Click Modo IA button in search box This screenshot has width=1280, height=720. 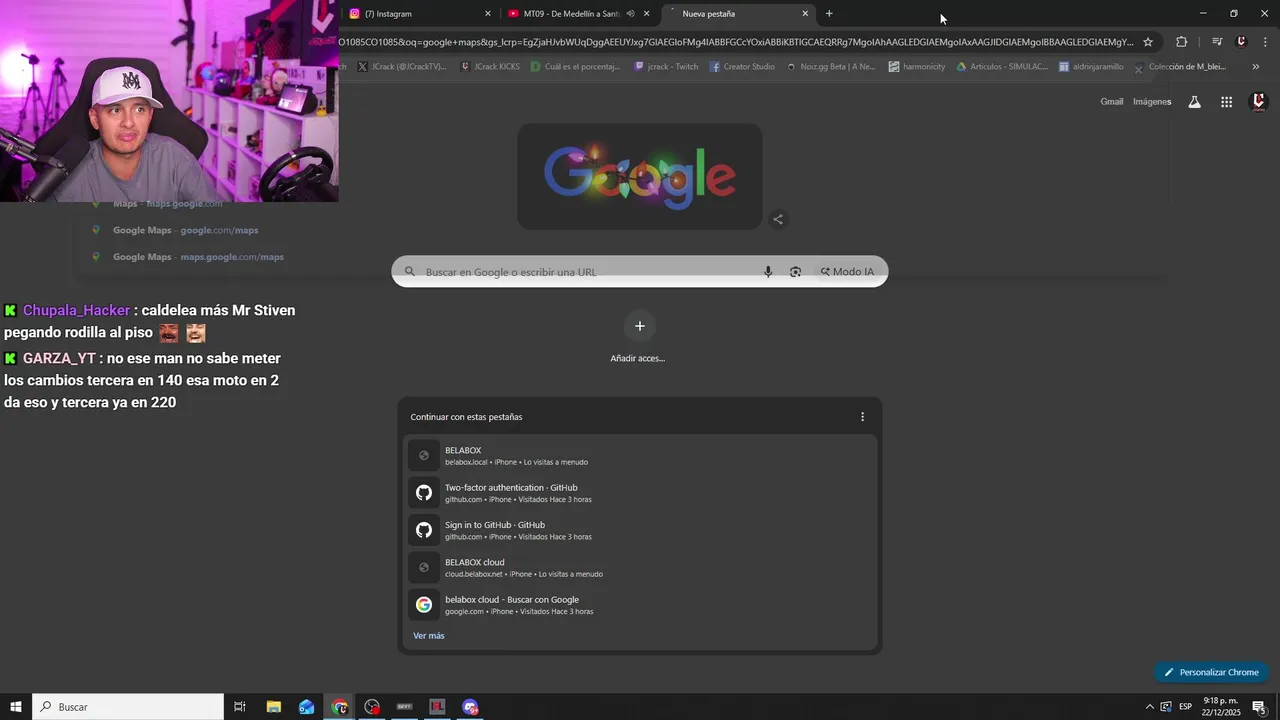pyautogui.click(x=847, y=272)
